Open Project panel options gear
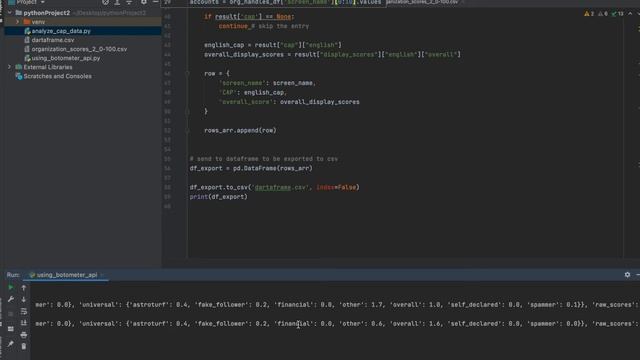640x360 pixels. pos(144,2)
